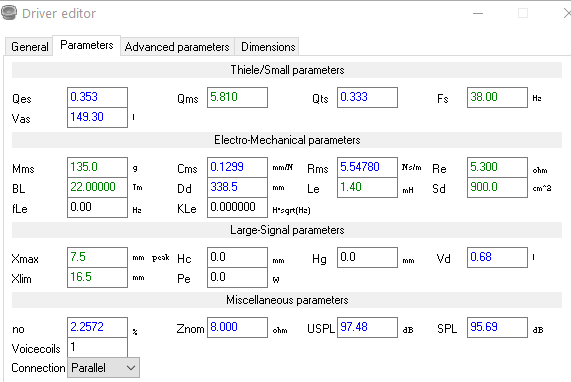Click the Driver editor app icon
Image resolution: width=571 pixels, height=382 pixels.
coord(9,13)
